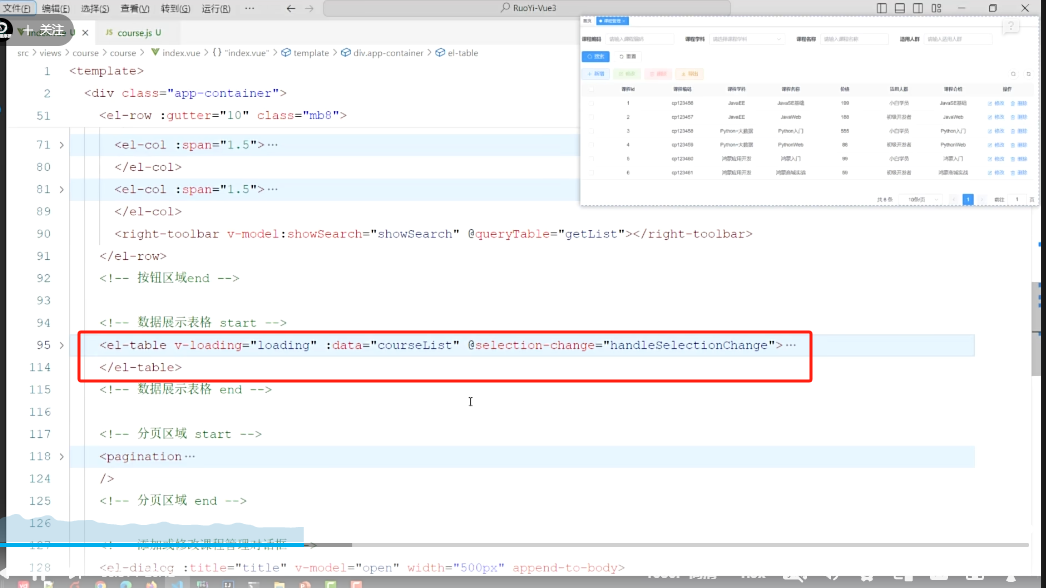1046x588 pixels.
Task: Navigate forward with the right arrow
Action: point(309,8)
